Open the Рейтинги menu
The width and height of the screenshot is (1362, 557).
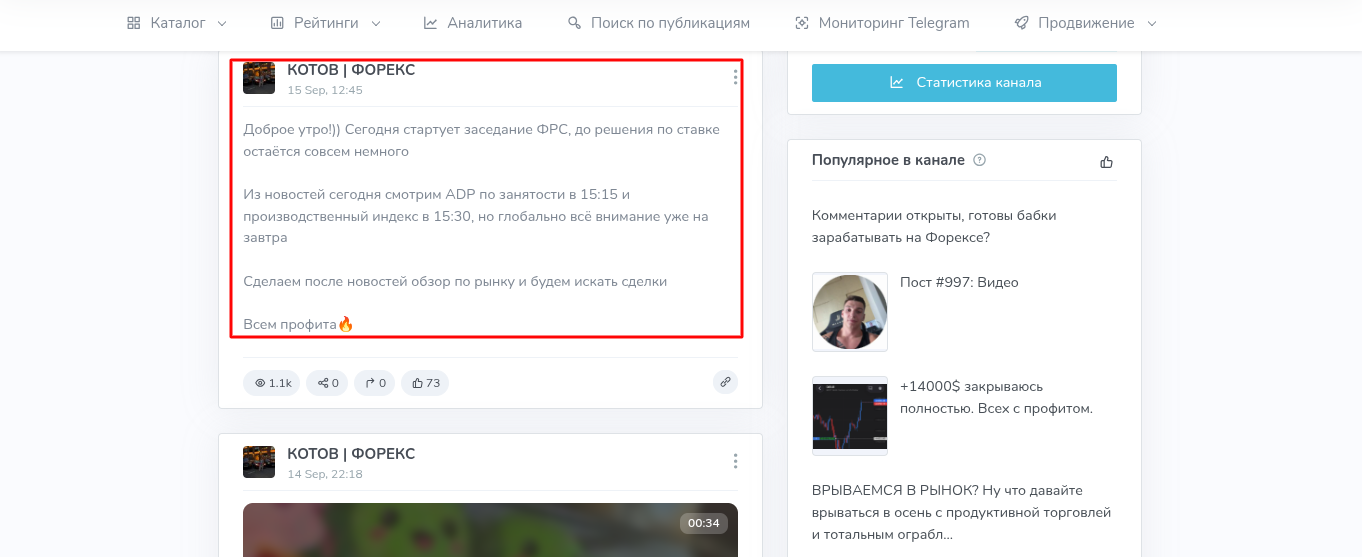[326, 23]
